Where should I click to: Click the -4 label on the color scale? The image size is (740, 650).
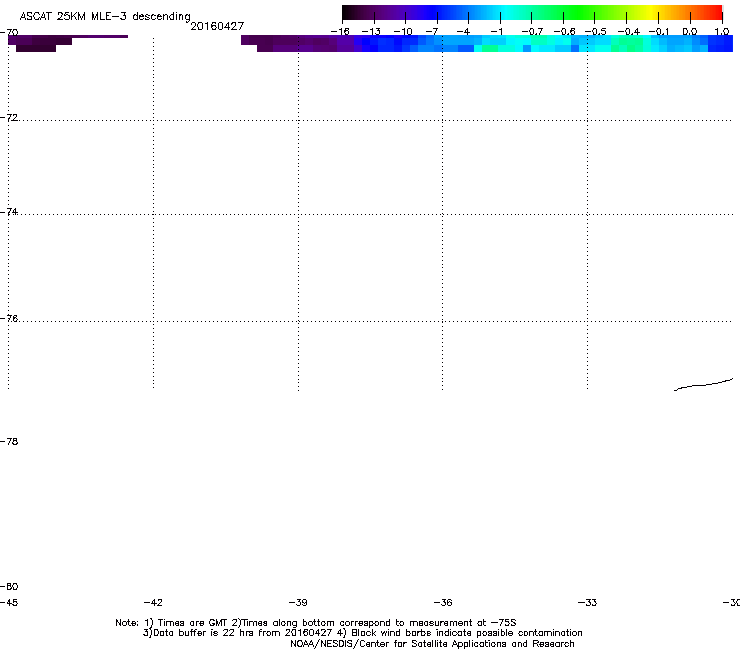[x=463, y=32]
